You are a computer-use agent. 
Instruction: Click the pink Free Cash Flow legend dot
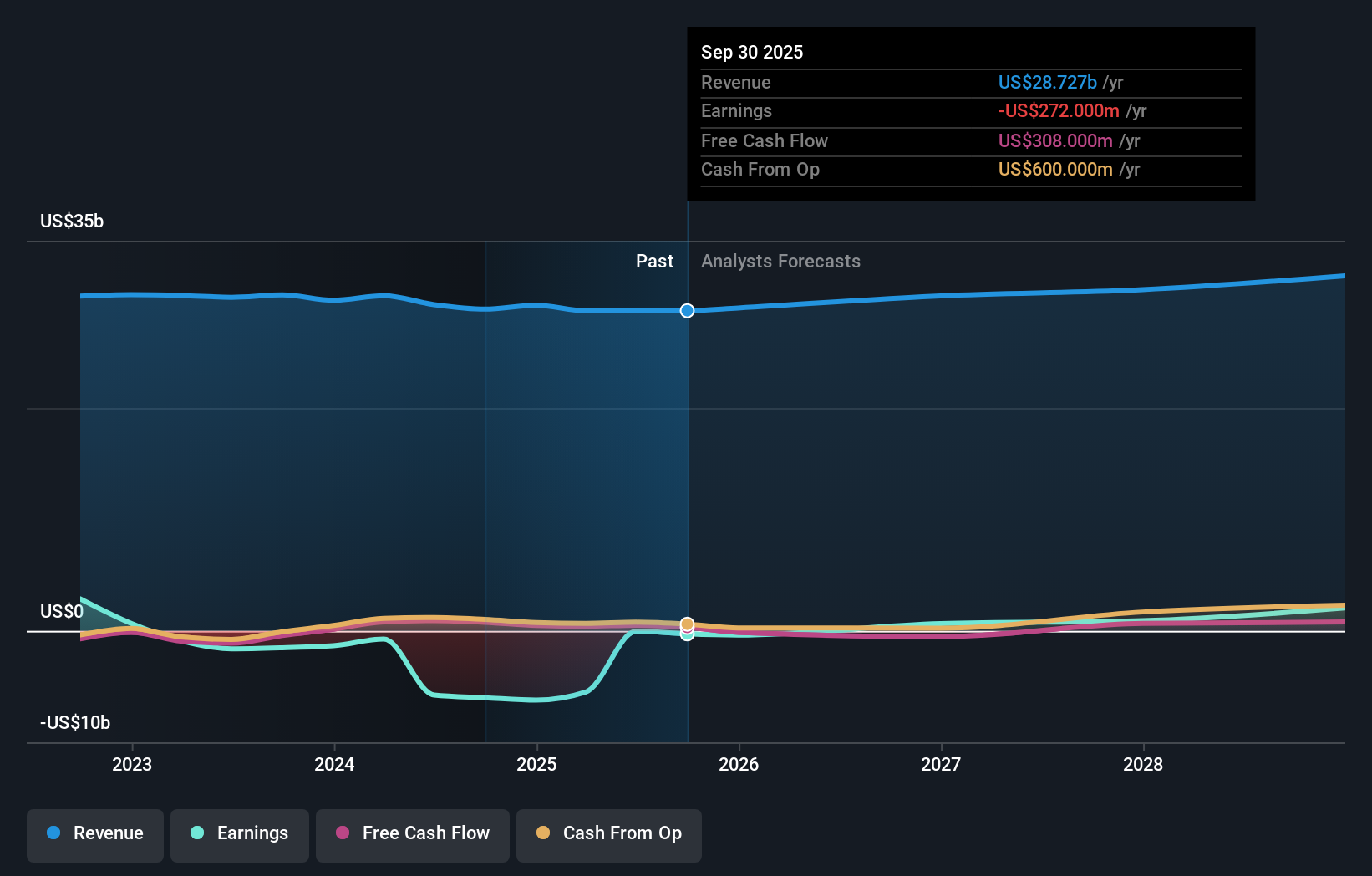click(x=343, y=833)
